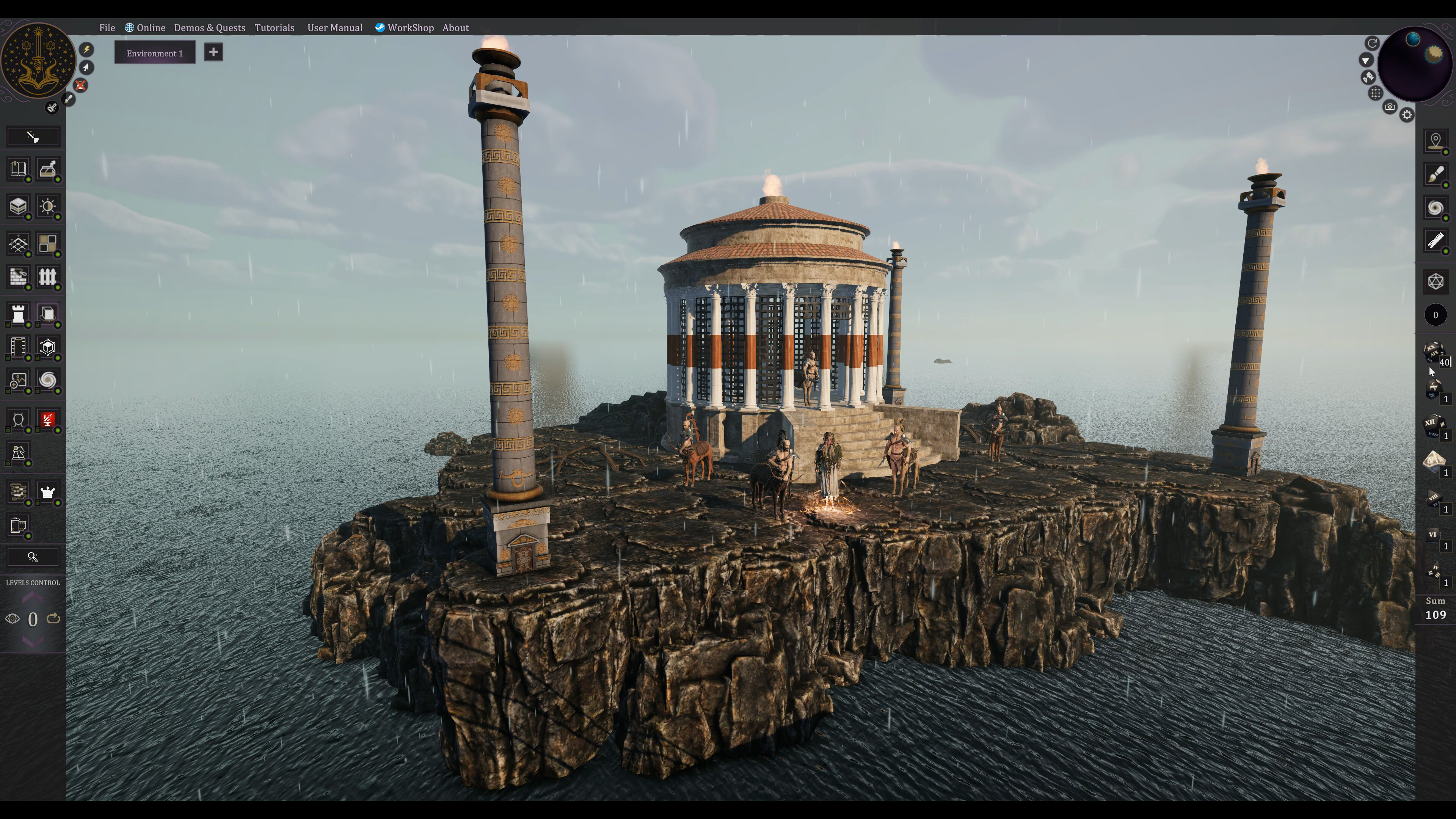Select the magic wand generation tool
The image size is (1456, 819).
[33, 136]
